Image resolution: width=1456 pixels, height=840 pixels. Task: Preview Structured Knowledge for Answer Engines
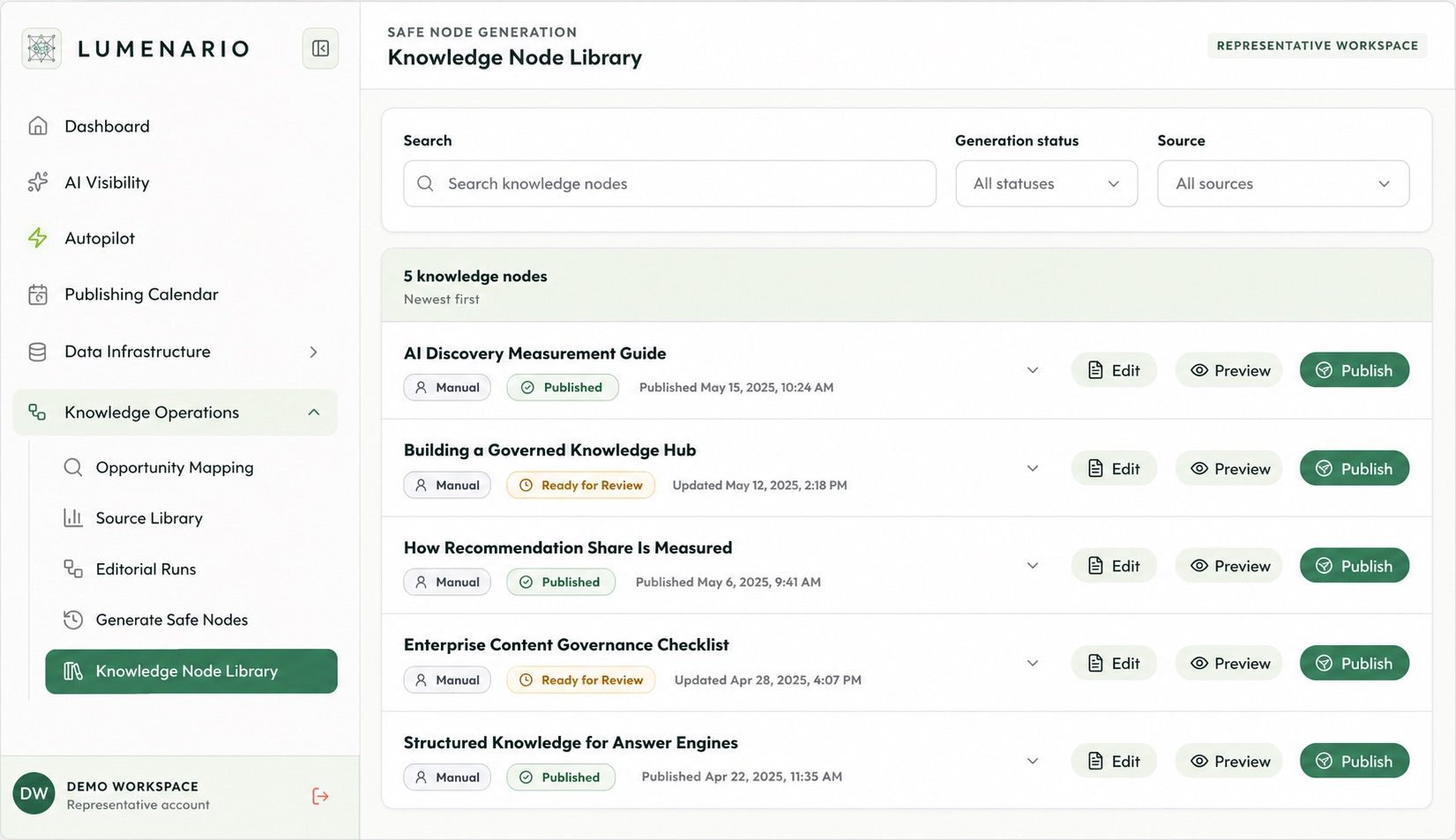pyautogui.click(x=1229, y=761)
